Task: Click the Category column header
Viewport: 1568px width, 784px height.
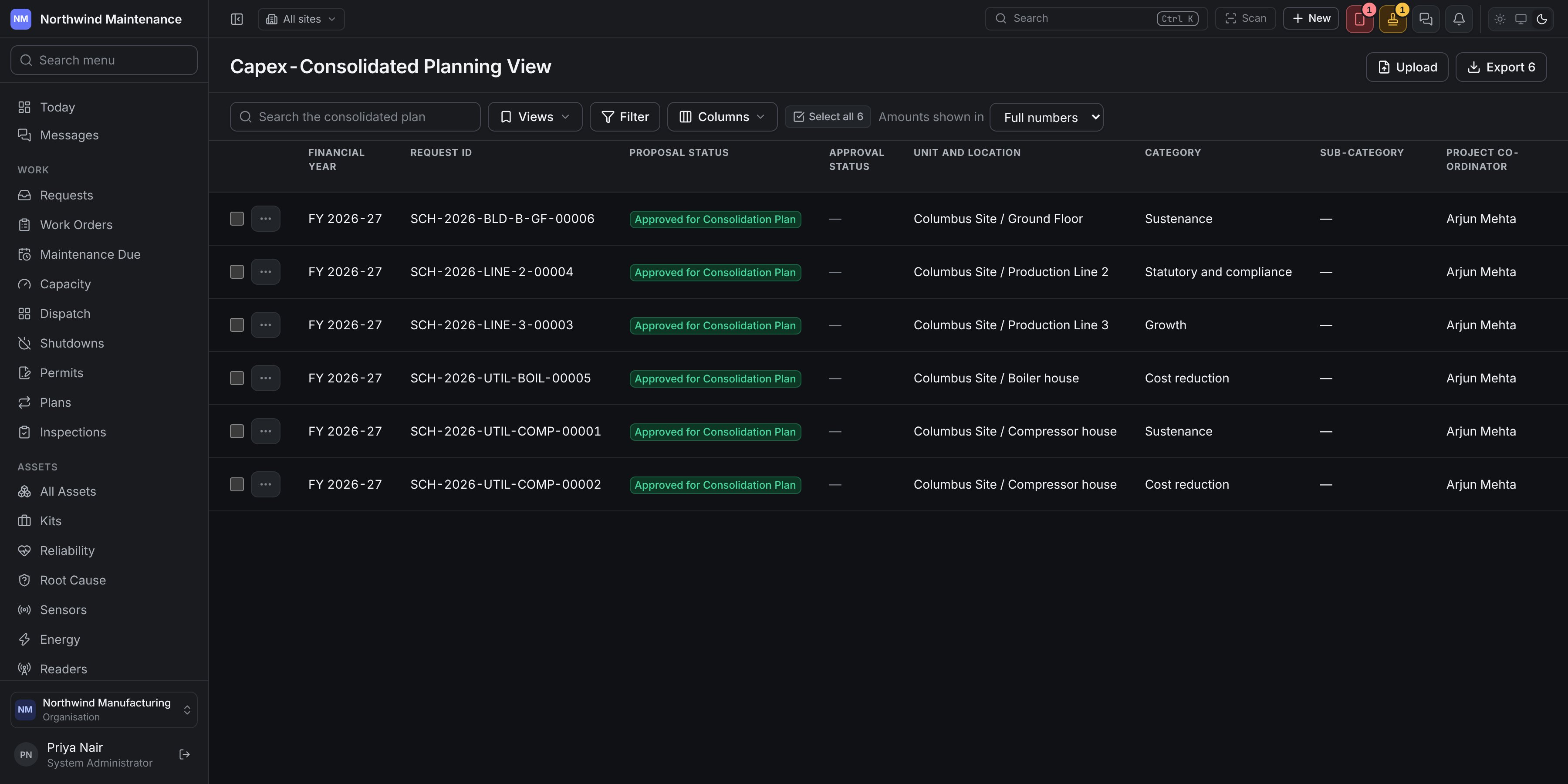Action: [x=1173, y=153]
